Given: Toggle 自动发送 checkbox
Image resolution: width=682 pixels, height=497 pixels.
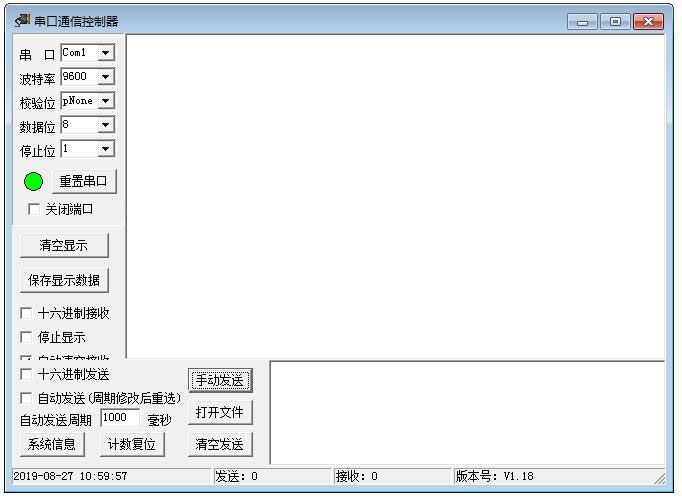Looking at the screenshot, I should pyautogui.click(x=26, y=398).
